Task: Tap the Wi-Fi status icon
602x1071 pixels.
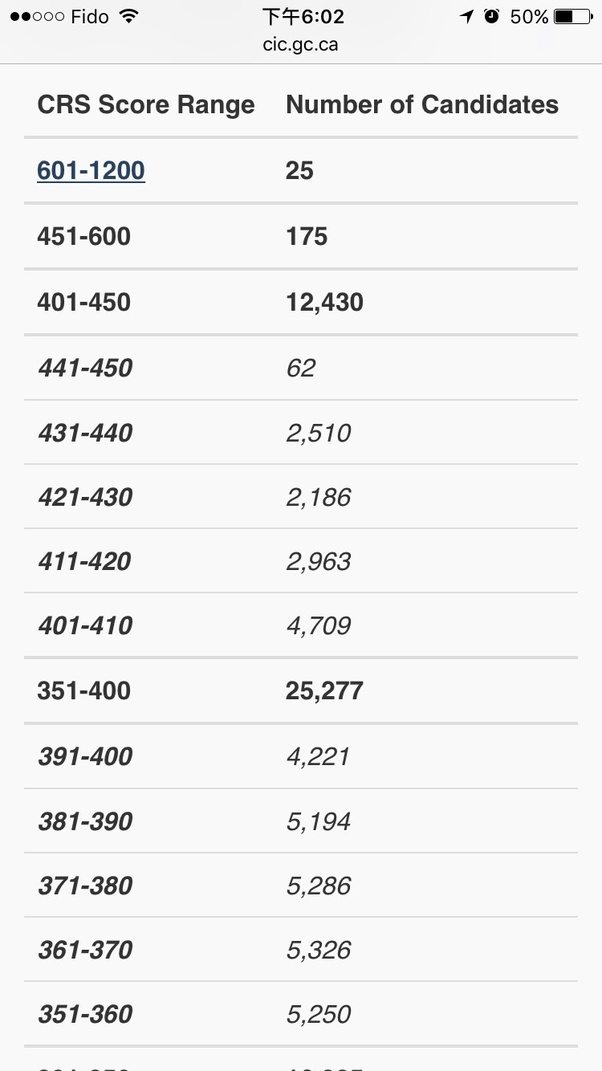Action: click(x=128, y=16)
